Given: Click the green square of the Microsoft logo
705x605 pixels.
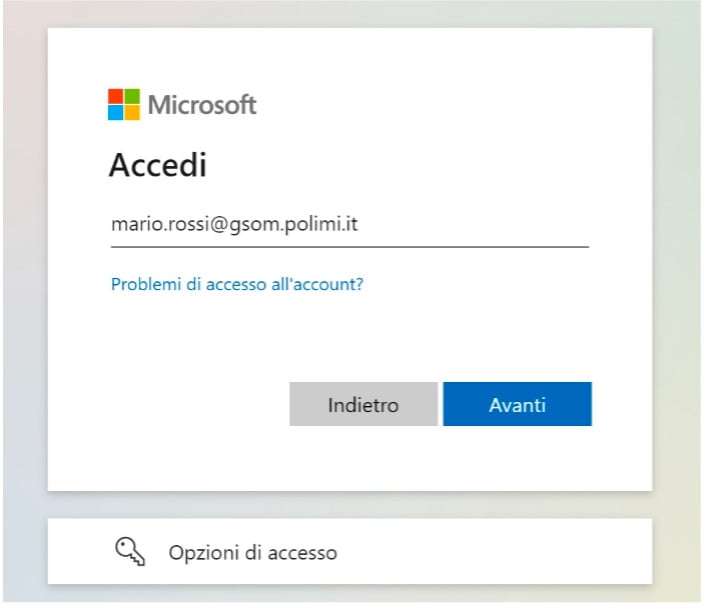Looking at the screenshot, I should [132, 96].
